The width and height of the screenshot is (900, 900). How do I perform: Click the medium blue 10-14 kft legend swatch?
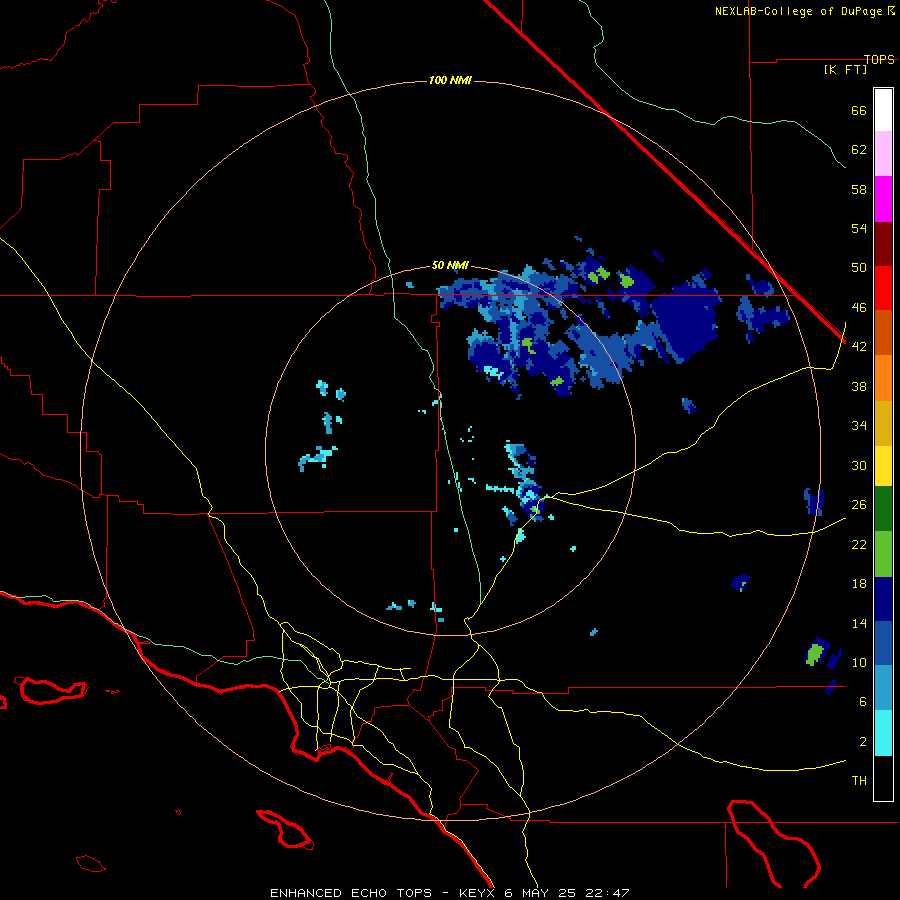click(883, 643)
